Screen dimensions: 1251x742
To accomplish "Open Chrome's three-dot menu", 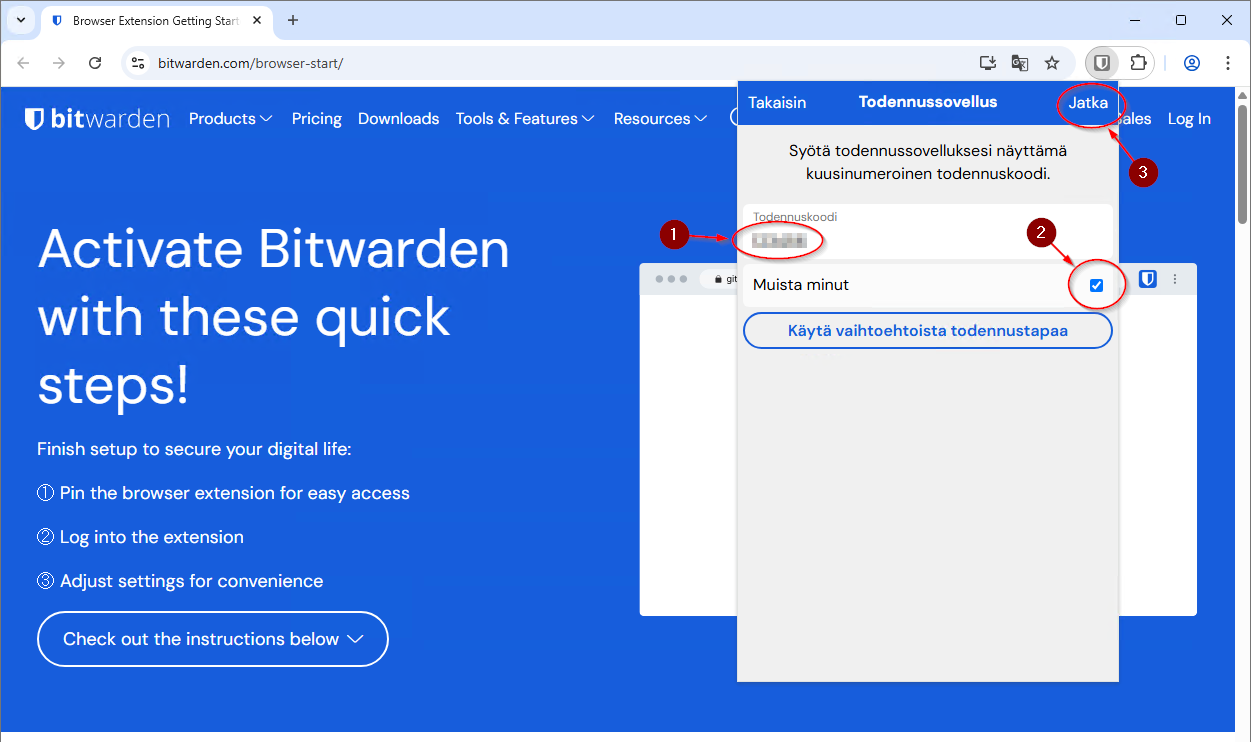I will click(x=1228, y=63).
